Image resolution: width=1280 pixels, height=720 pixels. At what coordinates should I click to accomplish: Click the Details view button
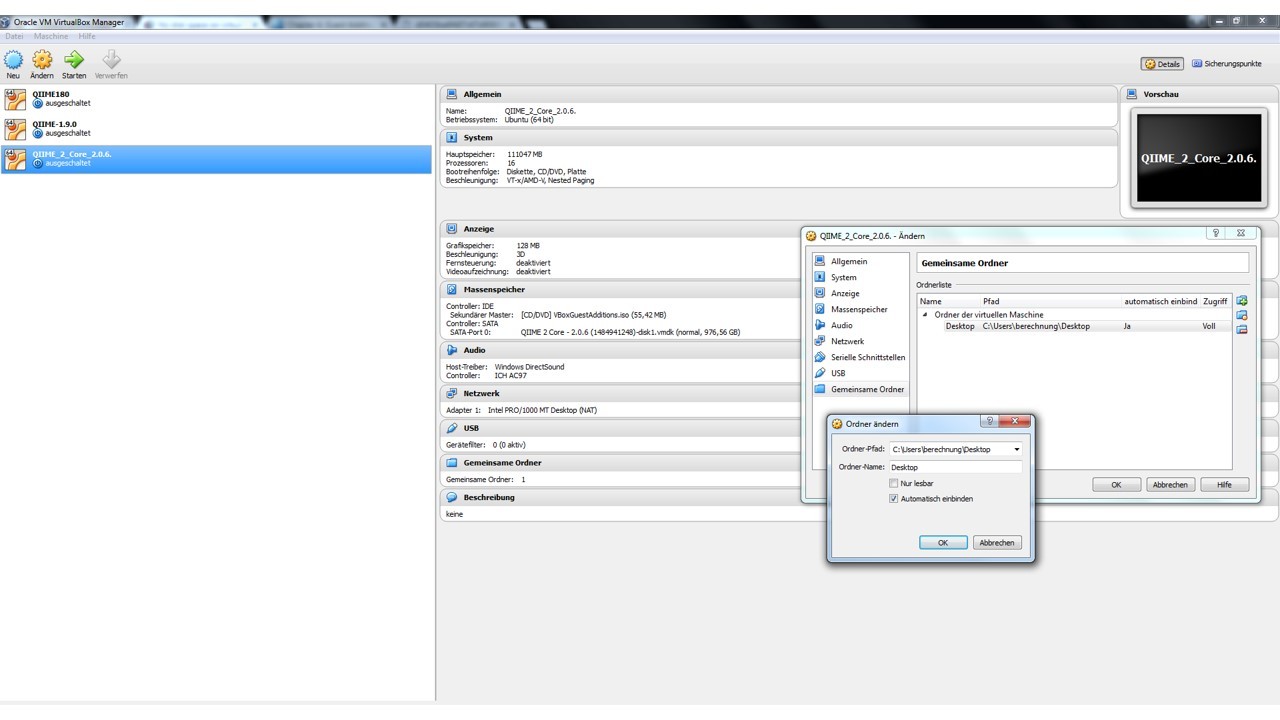click(x=1162, y=64)
